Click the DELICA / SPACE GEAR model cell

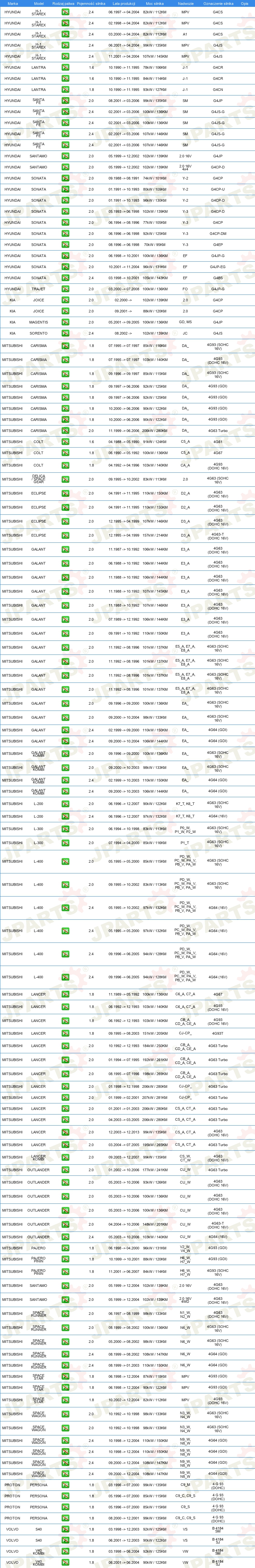pyautogui.click(x=38, y=479)
